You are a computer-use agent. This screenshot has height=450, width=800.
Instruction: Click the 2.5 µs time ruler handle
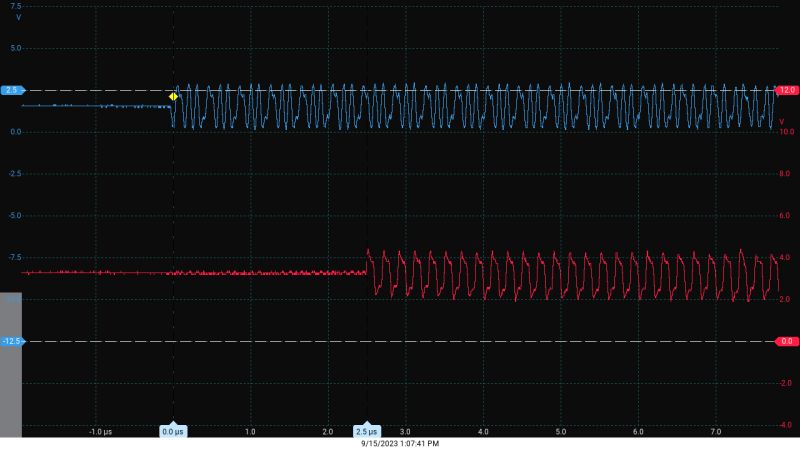pos(367,431)
